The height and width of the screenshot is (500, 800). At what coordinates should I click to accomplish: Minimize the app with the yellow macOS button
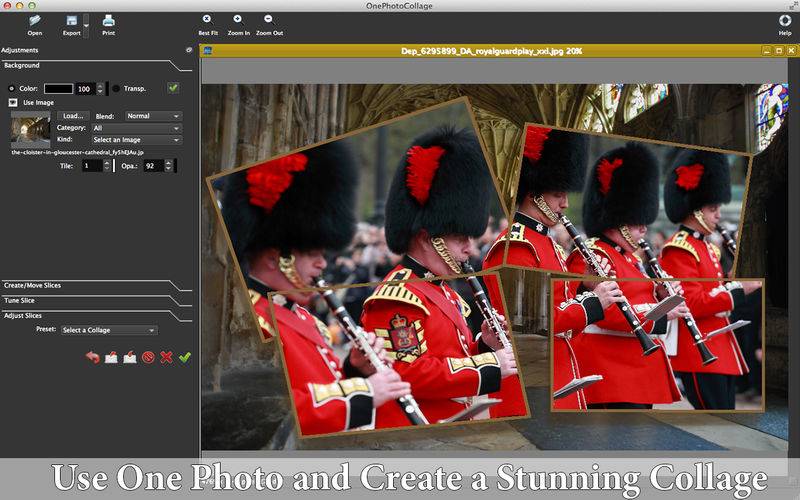(20, 6)
